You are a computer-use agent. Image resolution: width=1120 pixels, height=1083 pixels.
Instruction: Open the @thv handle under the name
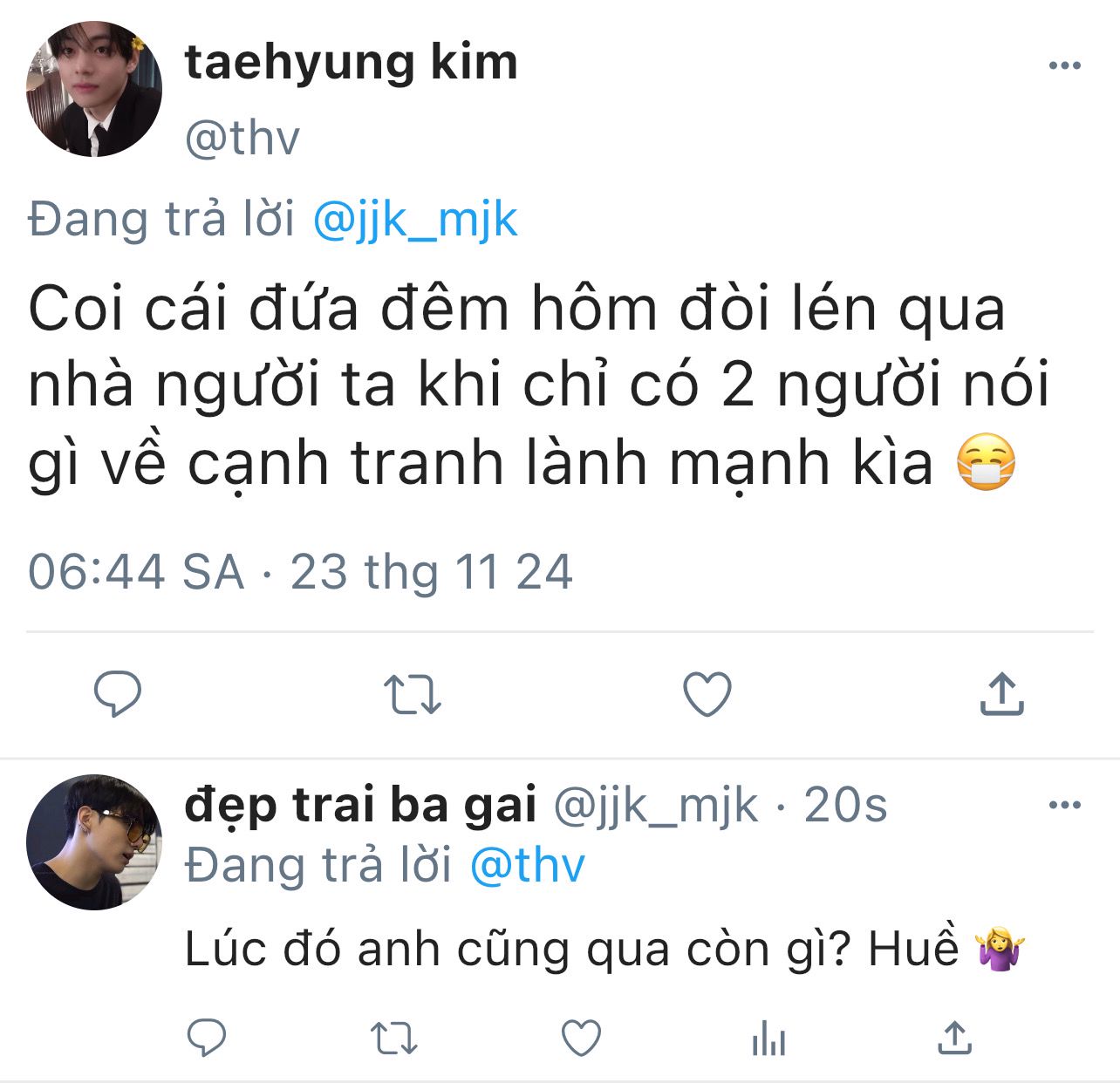242,138
